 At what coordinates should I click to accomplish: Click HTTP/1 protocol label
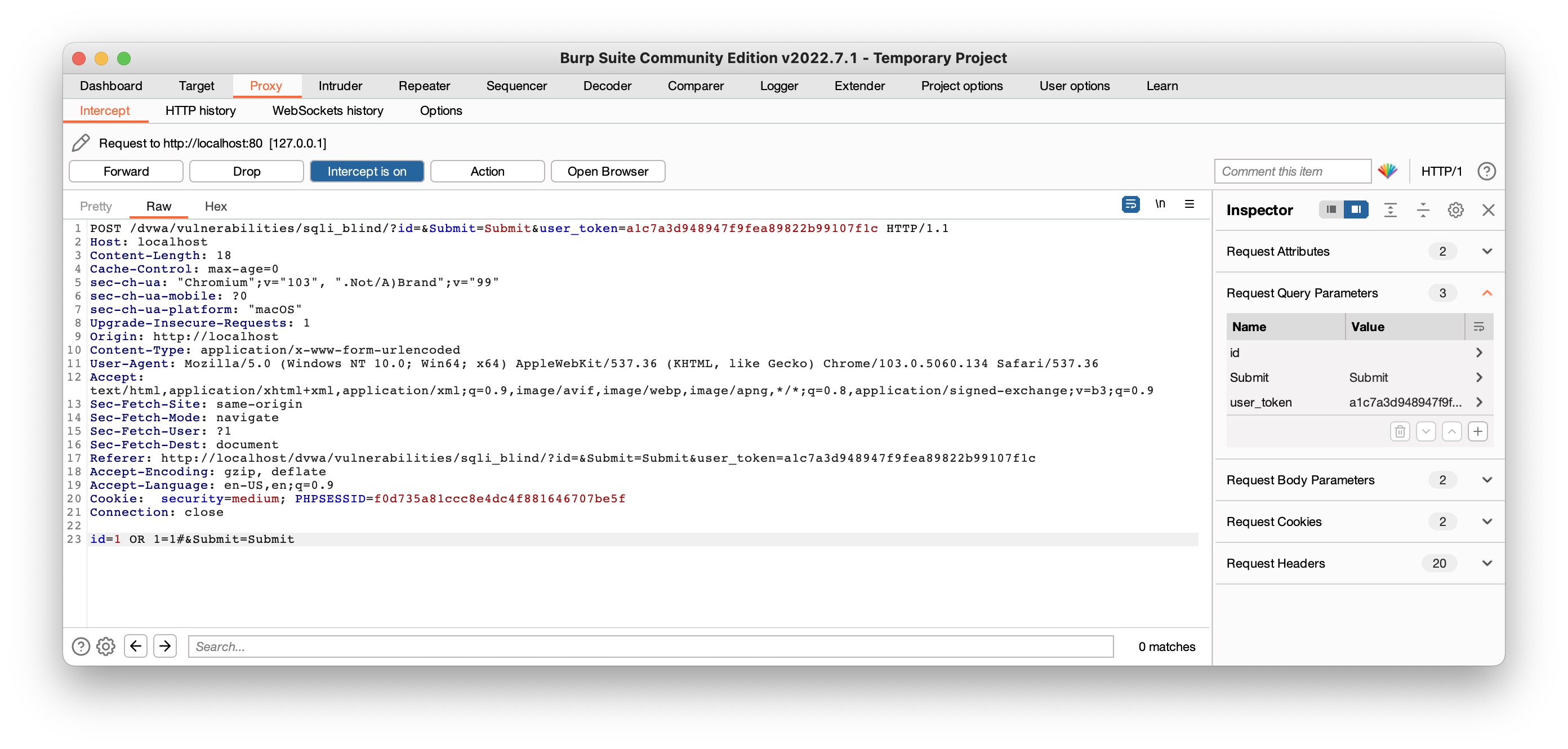point(1441,172)
